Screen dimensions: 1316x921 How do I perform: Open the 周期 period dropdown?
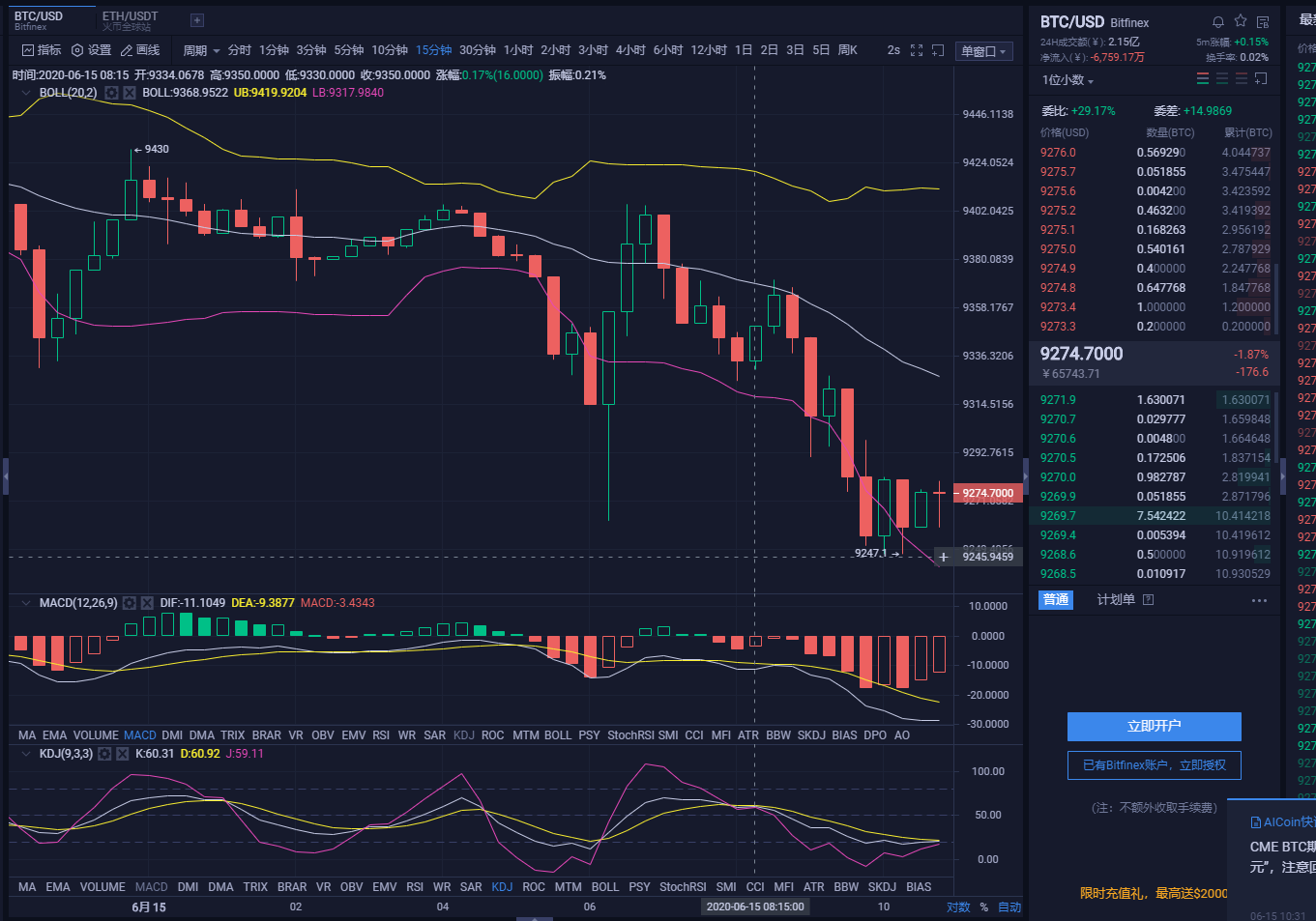(x=201, y=50)
